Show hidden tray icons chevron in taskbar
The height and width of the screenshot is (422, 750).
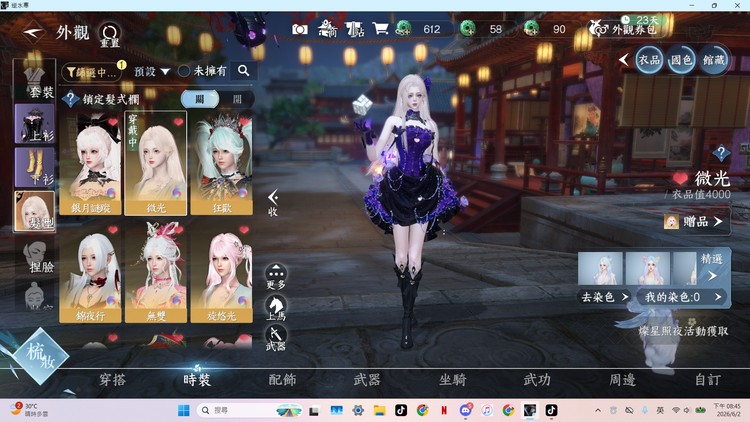click(598, 410)
